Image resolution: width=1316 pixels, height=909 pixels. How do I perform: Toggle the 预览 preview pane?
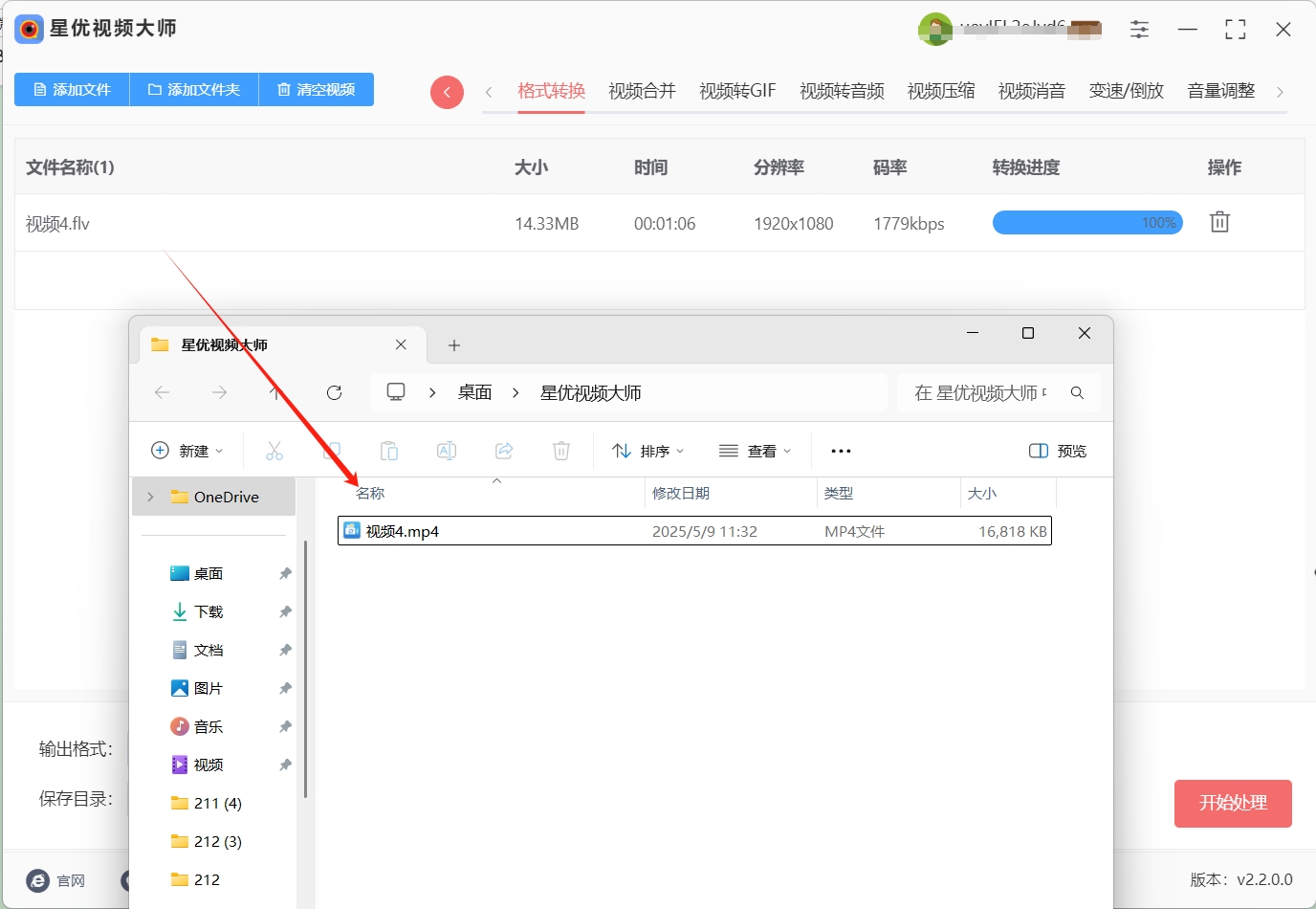1058,451
